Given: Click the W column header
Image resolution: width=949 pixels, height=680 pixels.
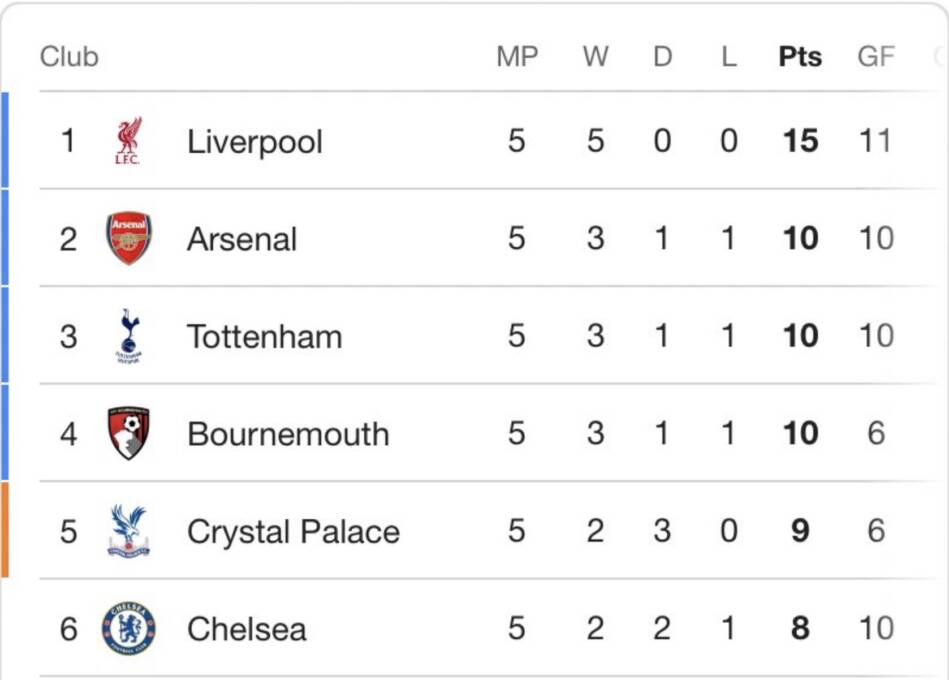Looking at the screenshot, I should tap(596, 57).
